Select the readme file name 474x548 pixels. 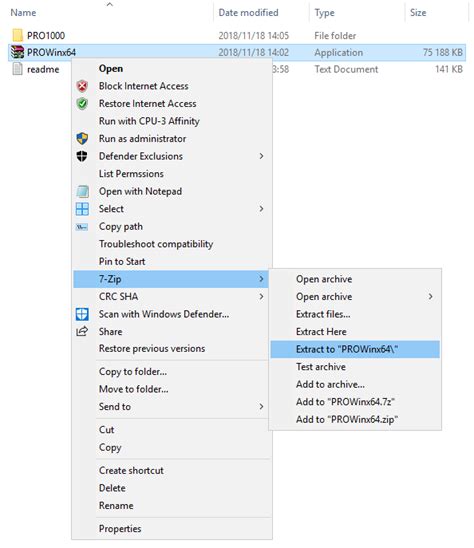pyautogui.click(x=43, y=69)
